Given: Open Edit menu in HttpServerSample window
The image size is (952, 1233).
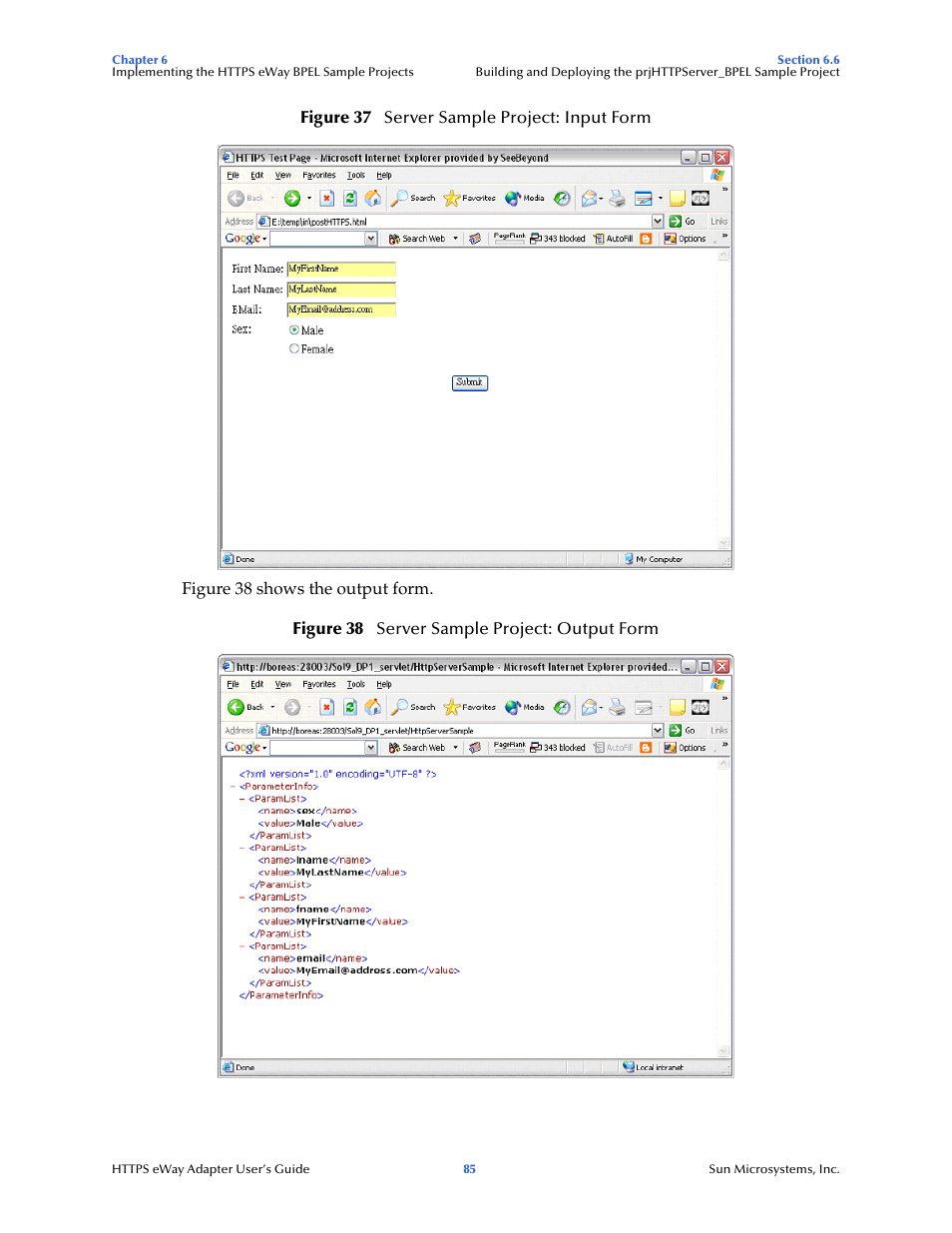Looking at the screenshot, I should (257, 685).
